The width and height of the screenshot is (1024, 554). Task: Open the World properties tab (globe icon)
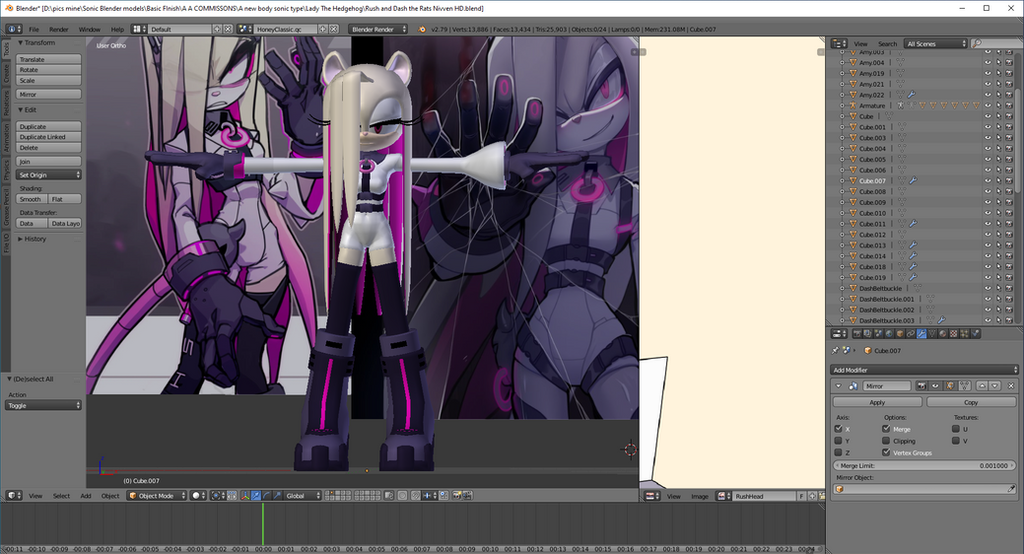tap(889, 333)
